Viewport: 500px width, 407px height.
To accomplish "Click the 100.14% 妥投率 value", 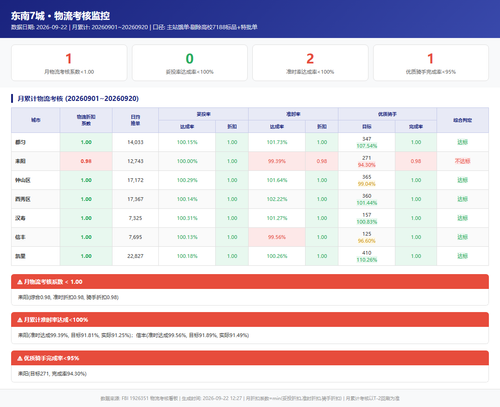I will (187, 199).
